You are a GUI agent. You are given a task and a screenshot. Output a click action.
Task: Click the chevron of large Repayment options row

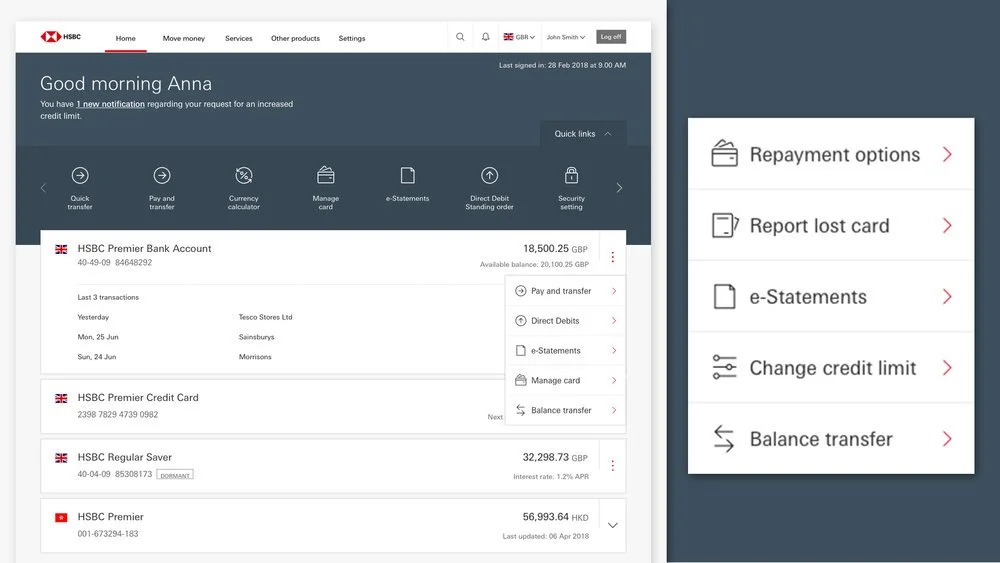pos(947,154)
